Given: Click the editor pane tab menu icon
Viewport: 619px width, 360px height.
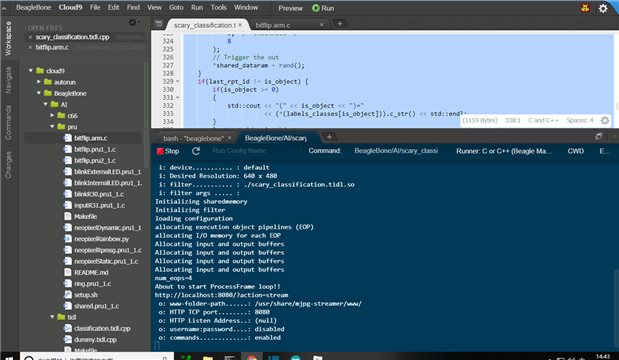Looking at the screenshot, I should click(x=158, y=24).
